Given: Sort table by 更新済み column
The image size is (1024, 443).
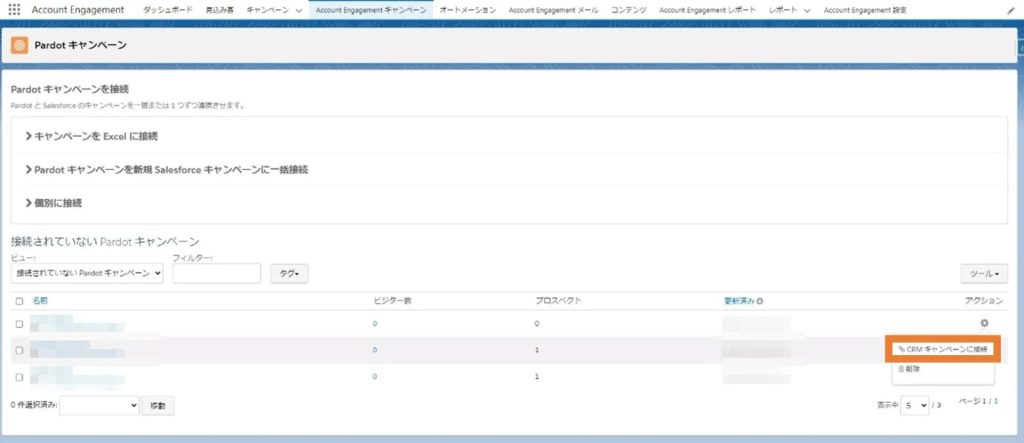Looking at the screenshot, I should tap(739, 301).
